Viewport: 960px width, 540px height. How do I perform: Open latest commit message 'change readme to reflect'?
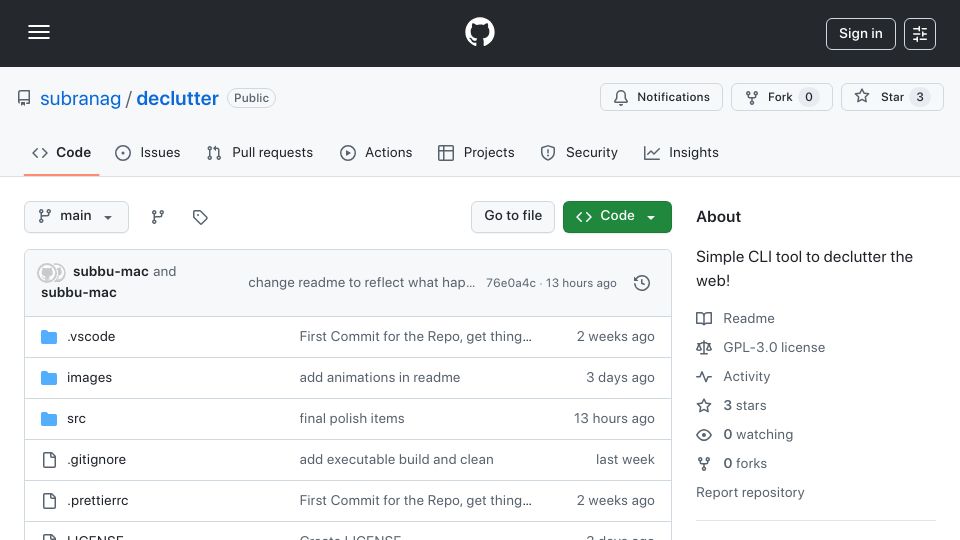361,283
